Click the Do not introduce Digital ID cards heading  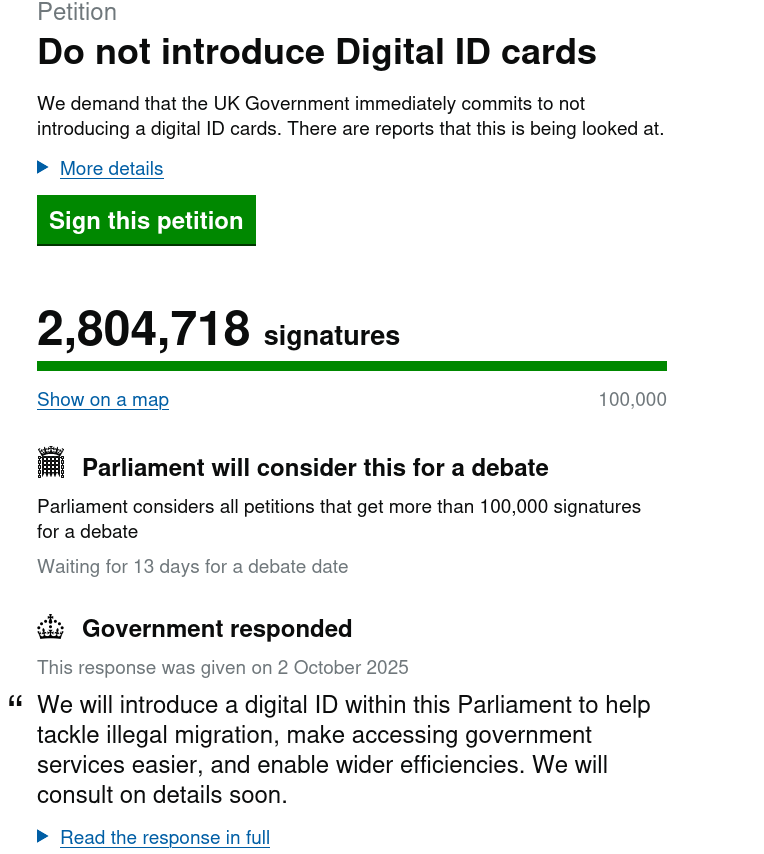[x=317, y=52]
